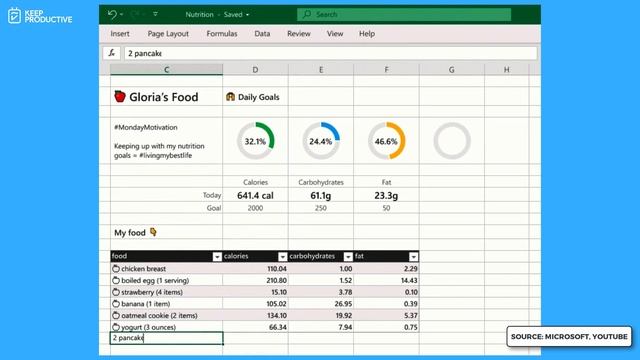The width and height of the screenshot is (640, 360).
Task: Select column H header
Action: tap(507, 70)
